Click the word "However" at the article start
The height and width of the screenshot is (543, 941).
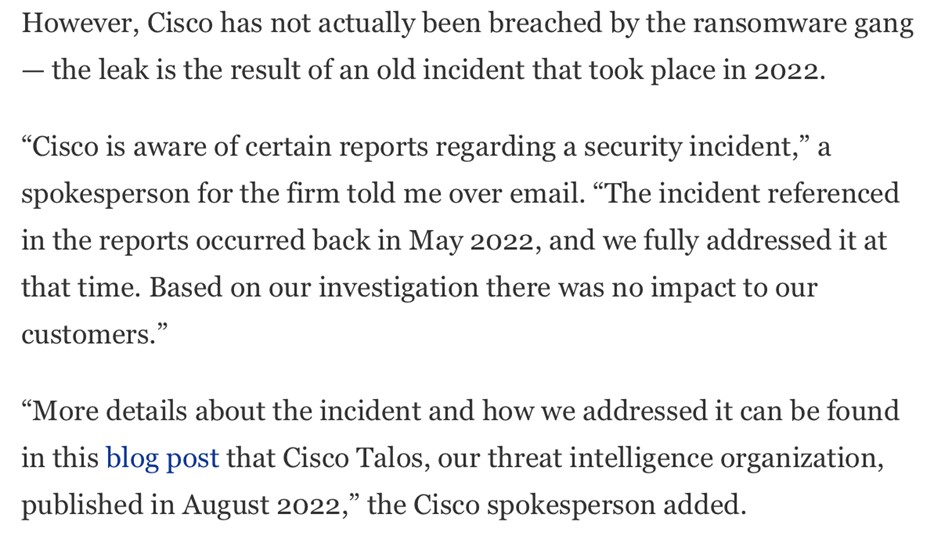[77, 24]
